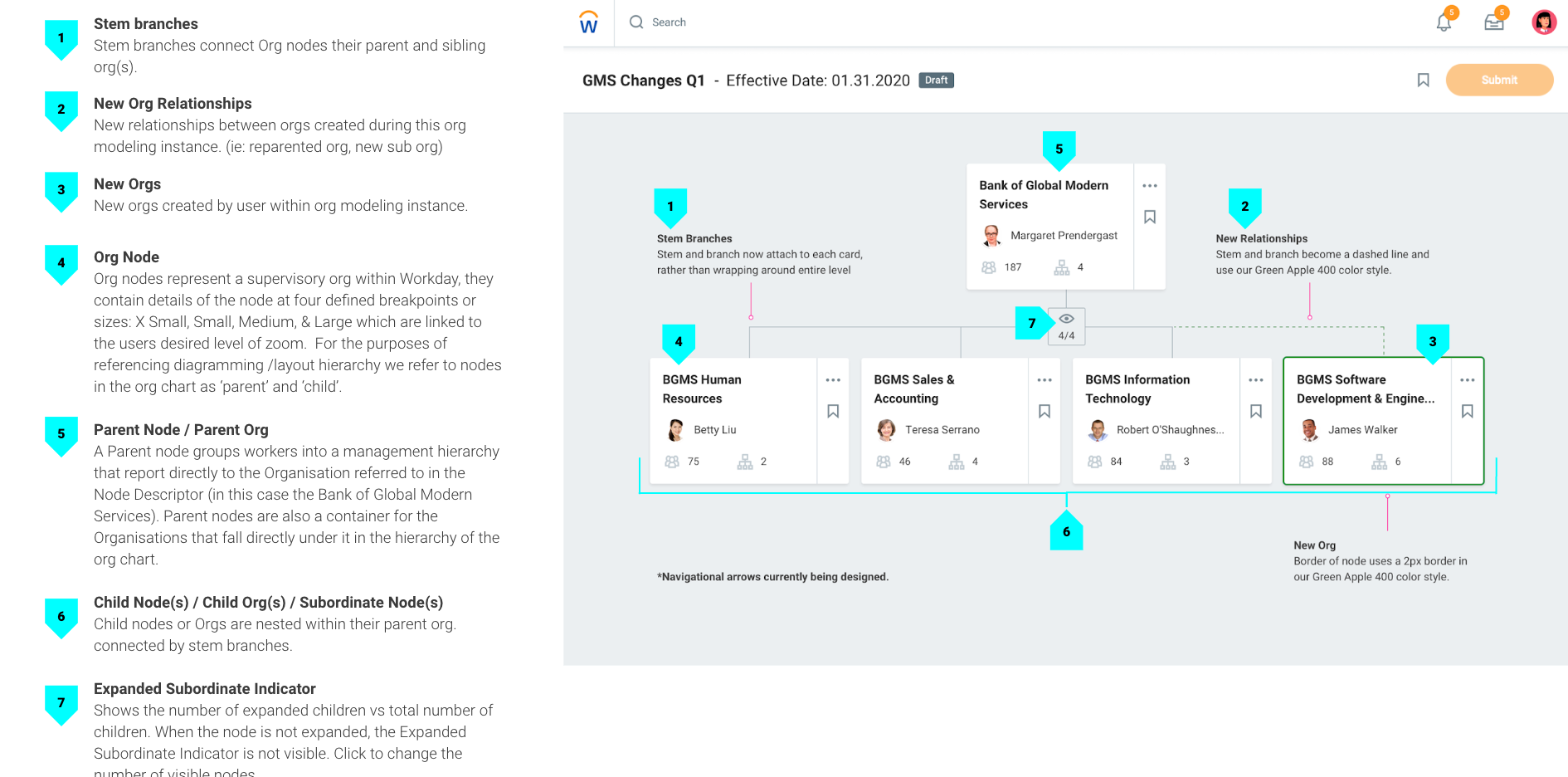This screenshot has width=1568, height=777.
Task: Click James Walker's manager name
Action: click(1362, 430)
